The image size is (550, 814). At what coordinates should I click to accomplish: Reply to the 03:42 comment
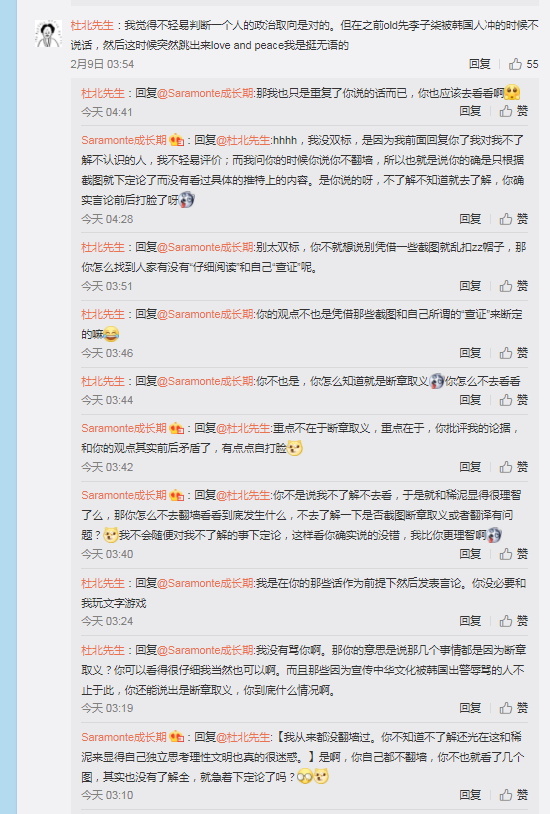(x=470, y=467)
